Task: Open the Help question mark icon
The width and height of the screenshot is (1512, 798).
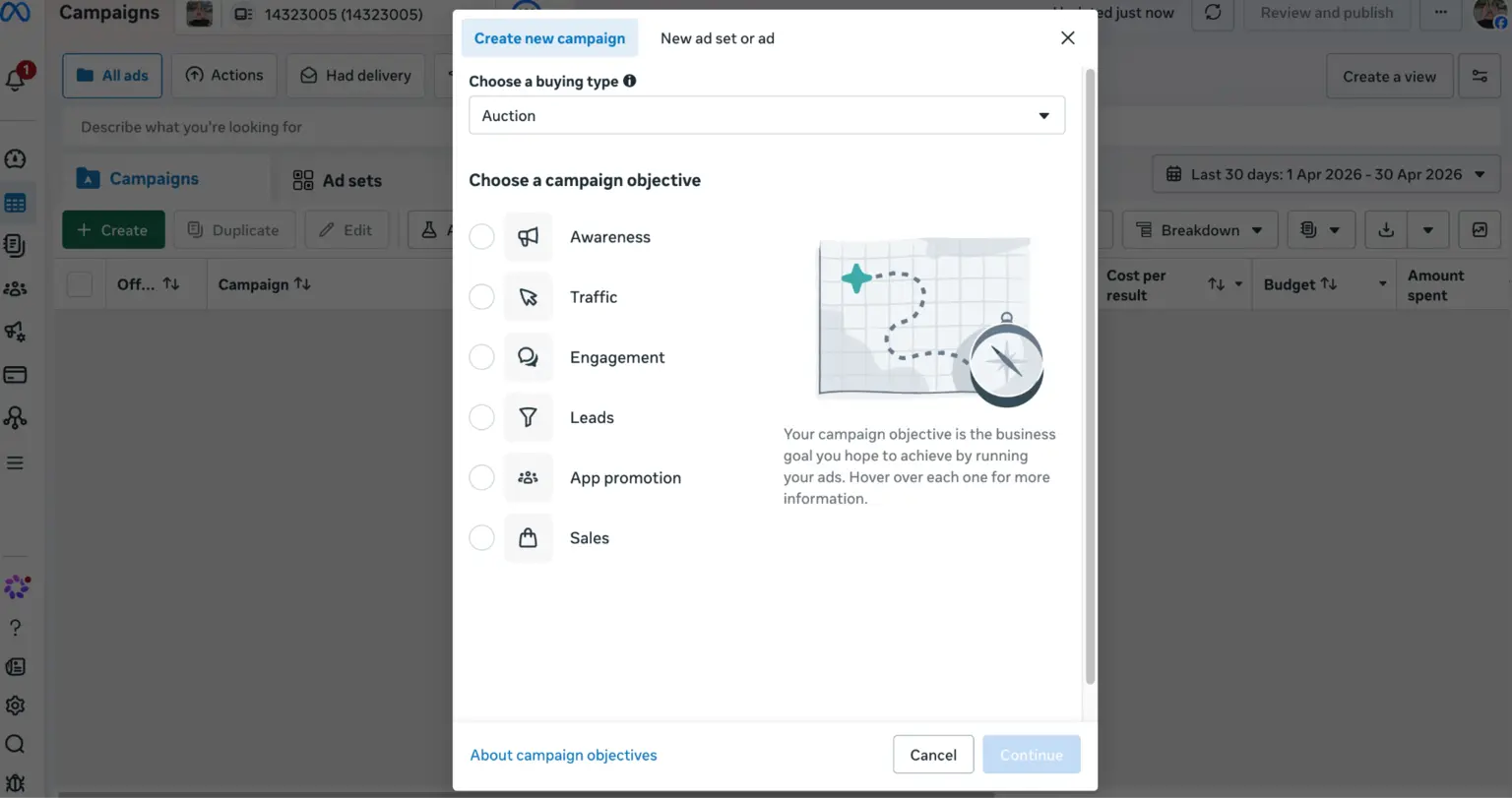Action: tap(15, 628)
